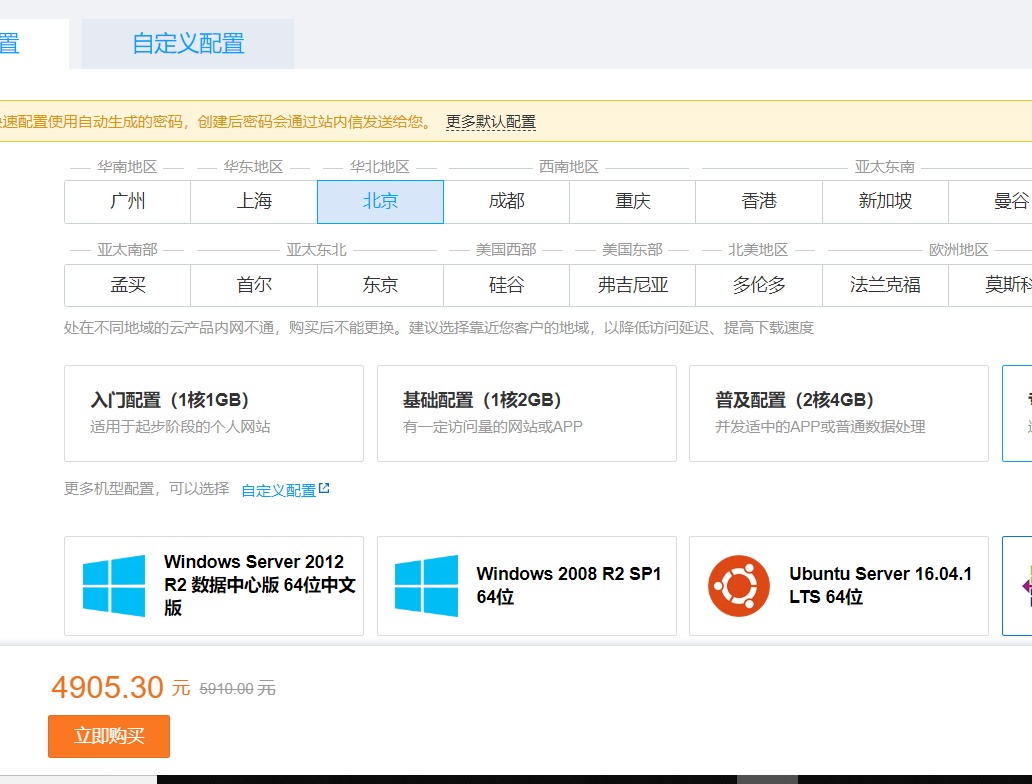Click the Ubuntu Server 16.04.1 logo icon
The width and height of the screenshot is (1032, 784).
739,586
